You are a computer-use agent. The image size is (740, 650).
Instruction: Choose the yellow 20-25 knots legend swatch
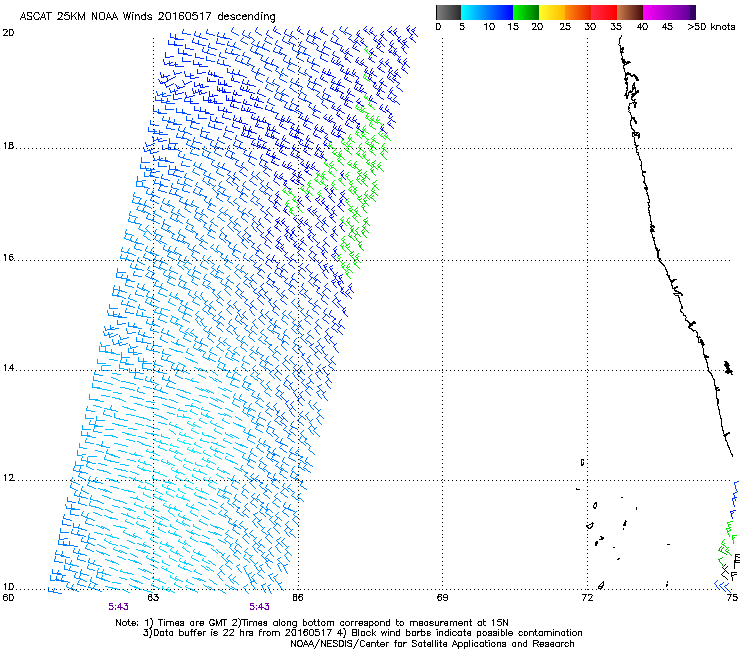tap(552, 12)
